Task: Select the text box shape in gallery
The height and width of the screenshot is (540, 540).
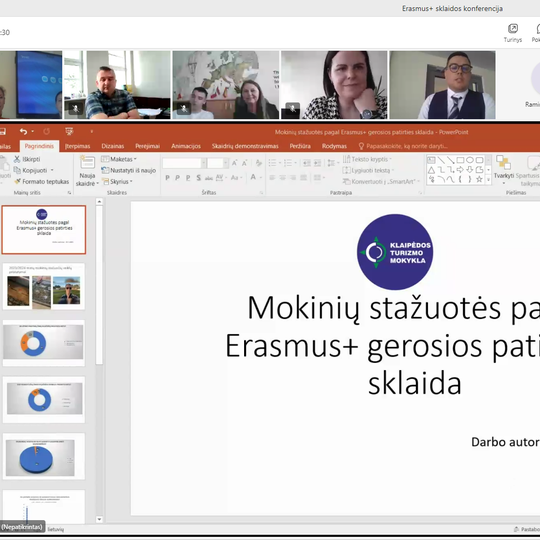Action: coord(431,160)
